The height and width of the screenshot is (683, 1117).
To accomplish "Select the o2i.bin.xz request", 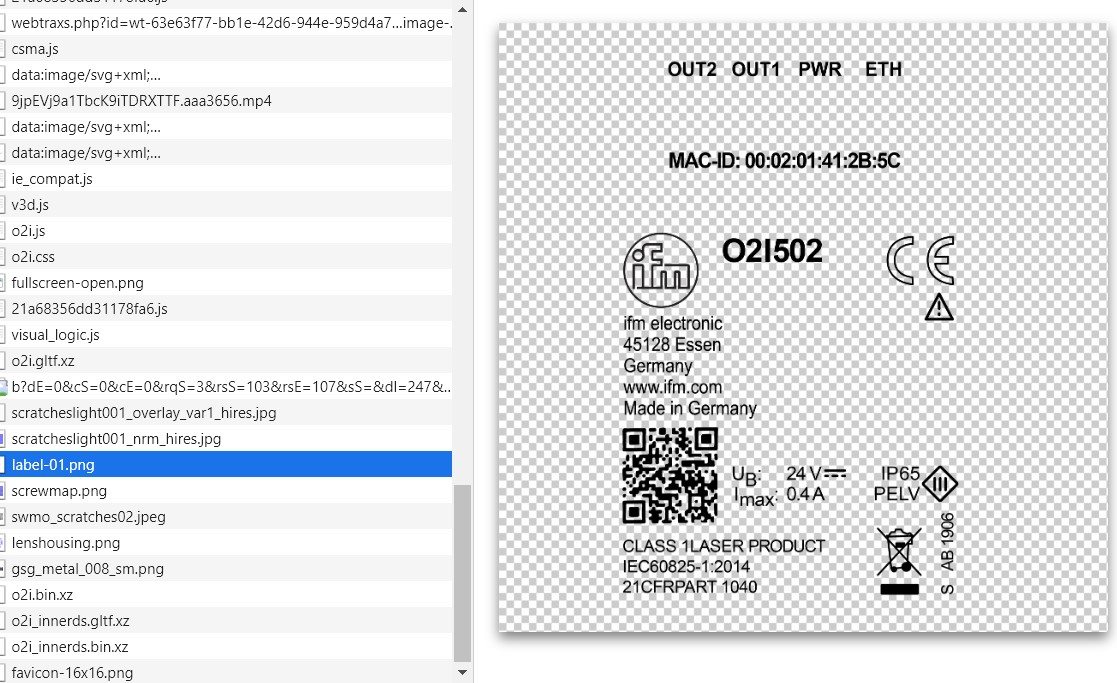I will tap(226, 595).
